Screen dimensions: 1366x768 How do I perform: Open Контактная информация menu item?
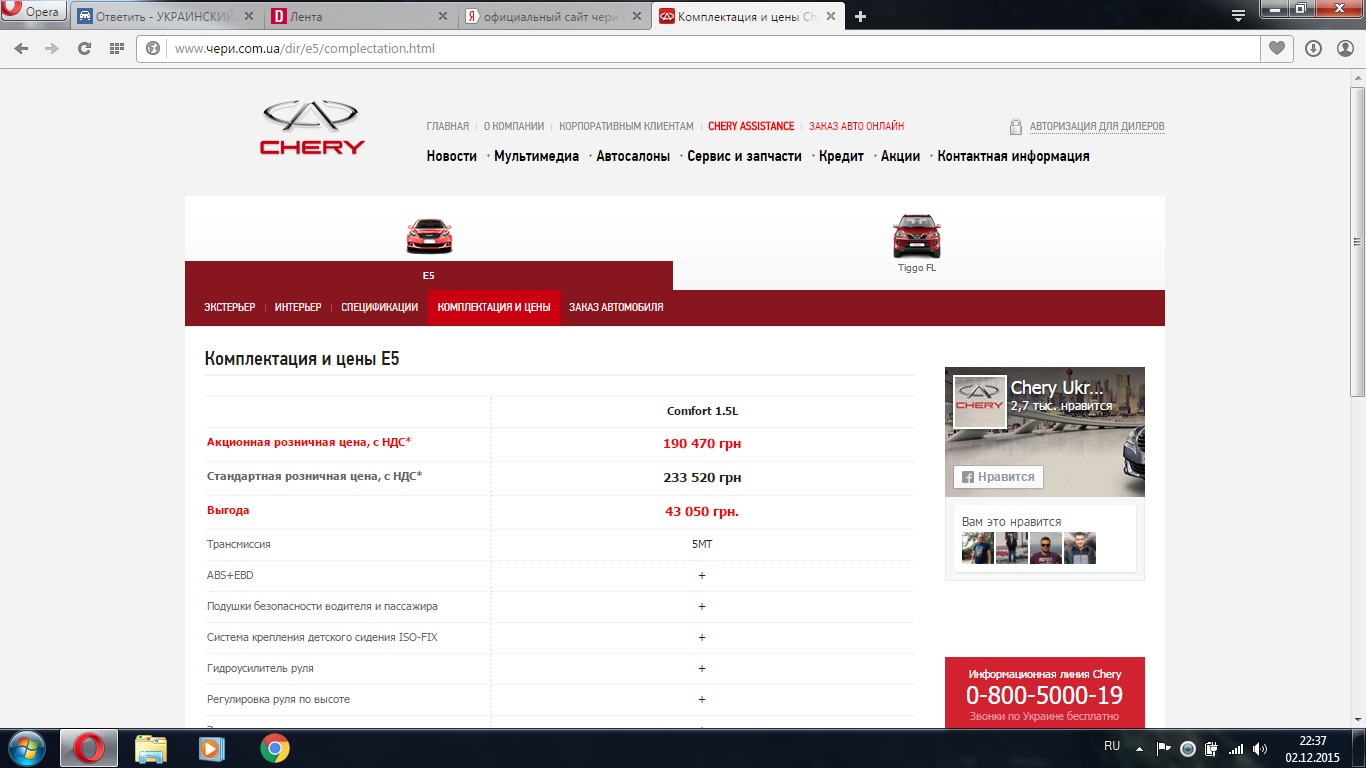1013,156
